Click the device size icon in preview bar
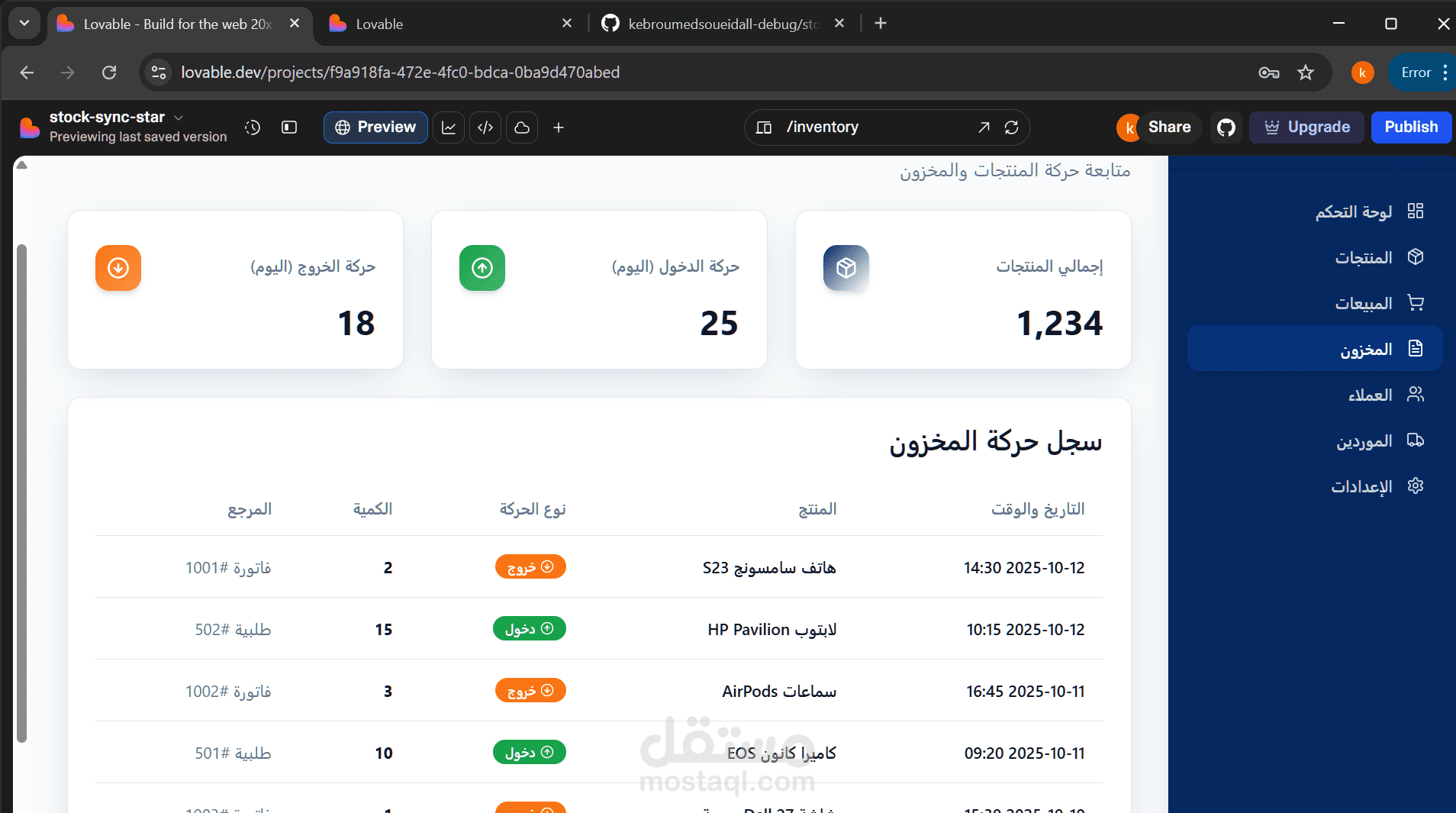The image size is (1456, 813). (x=763, y=127)
